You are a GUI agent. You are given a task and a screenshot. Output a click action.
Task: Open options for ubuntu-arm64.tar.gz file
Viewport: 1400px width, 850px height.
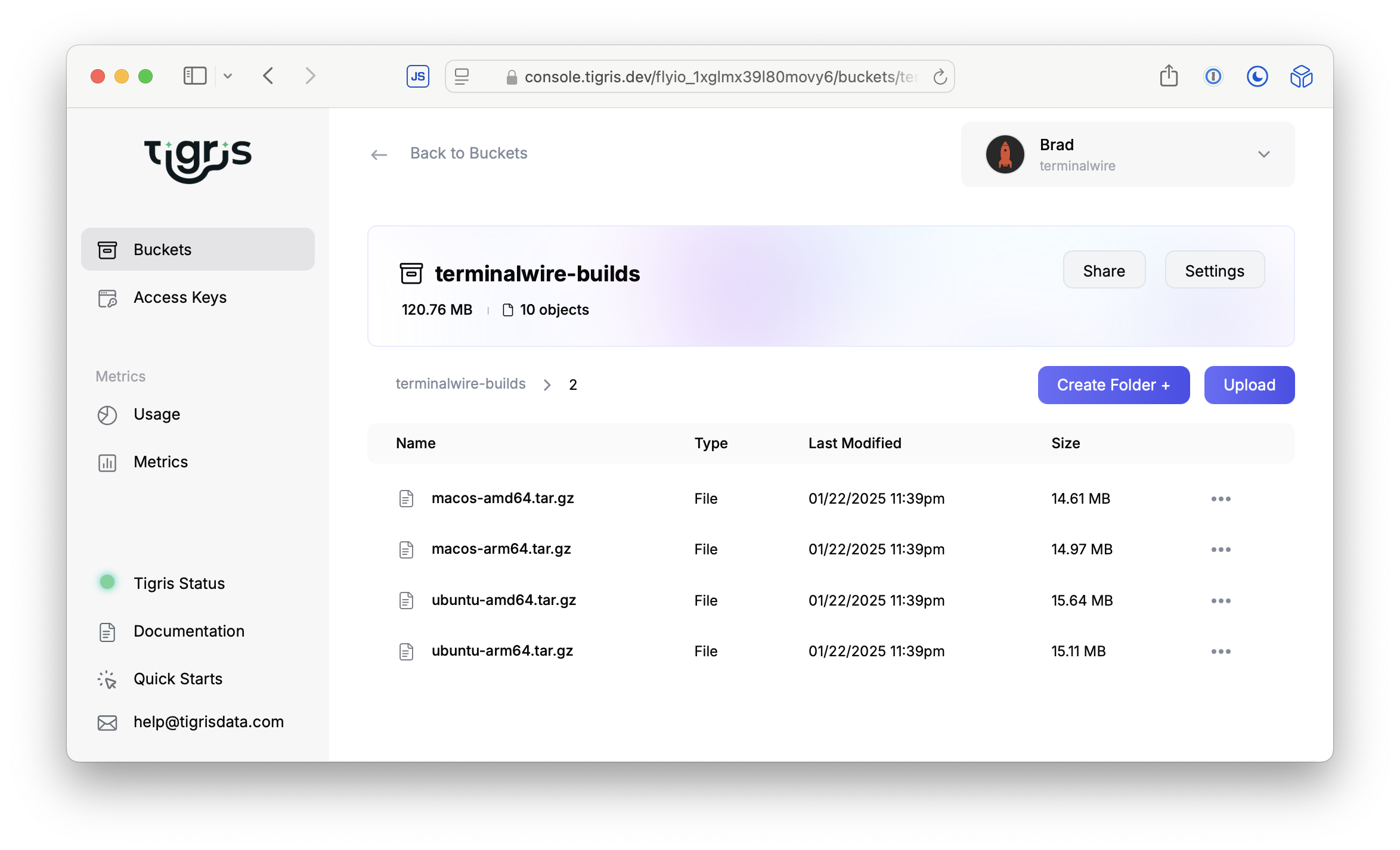coord(1221,650)
